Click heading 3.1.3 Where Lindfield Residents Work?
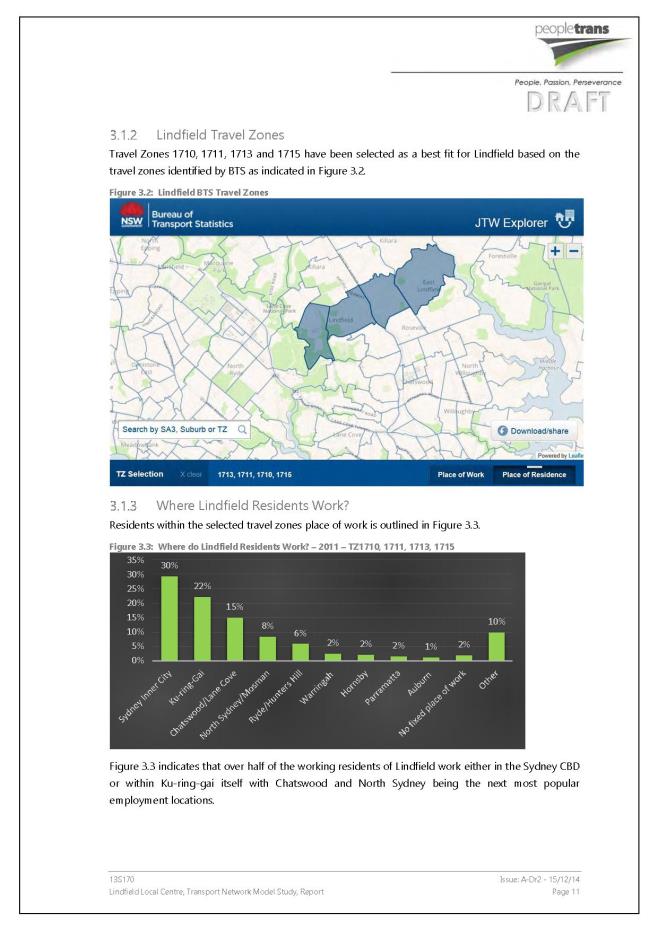This screenshot has height=930, width=658. point(229,505)
